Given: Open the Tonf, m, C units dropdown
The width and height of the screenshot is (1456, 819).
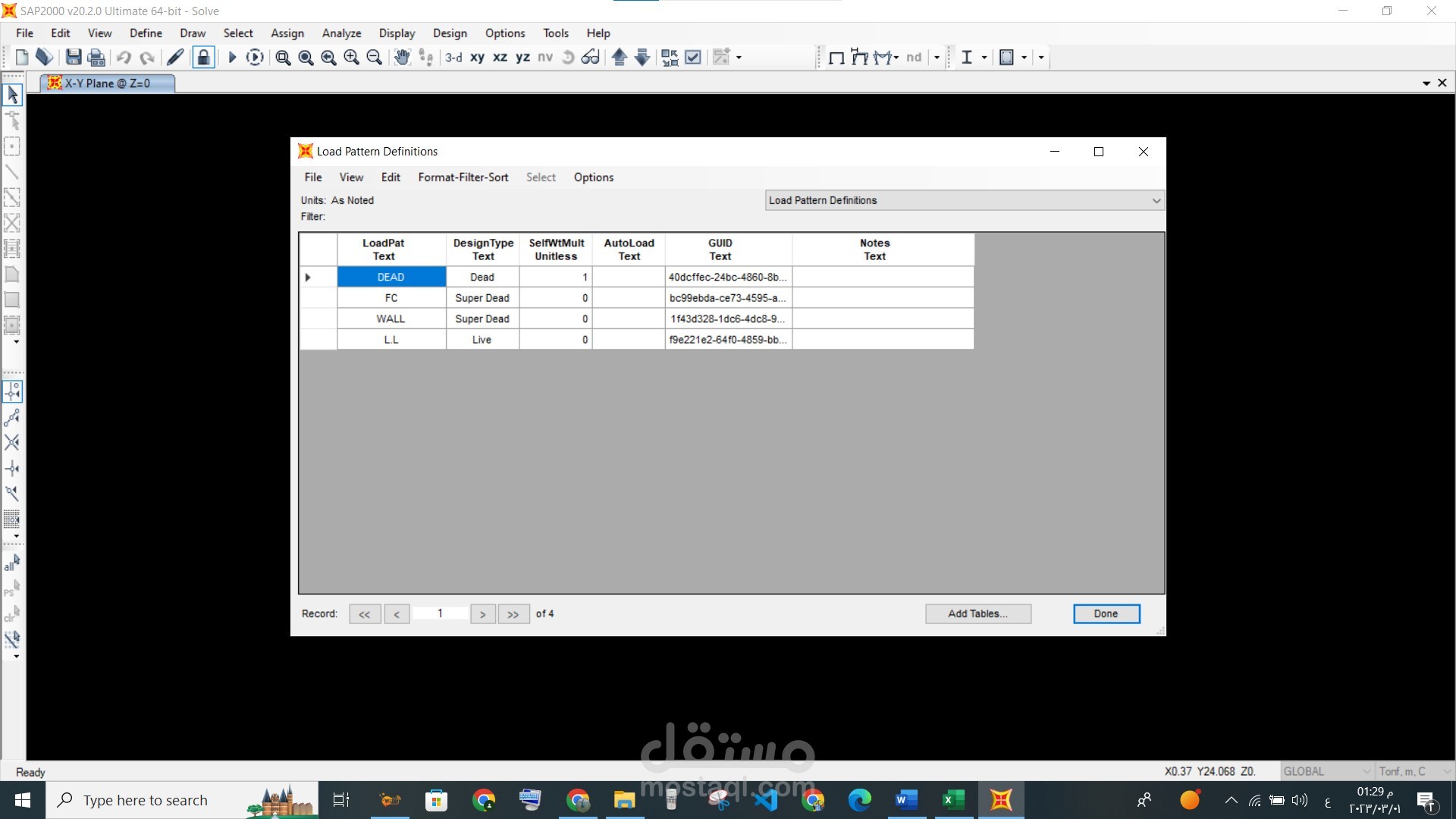Looking at the screenshot, I should [1445, 771].
